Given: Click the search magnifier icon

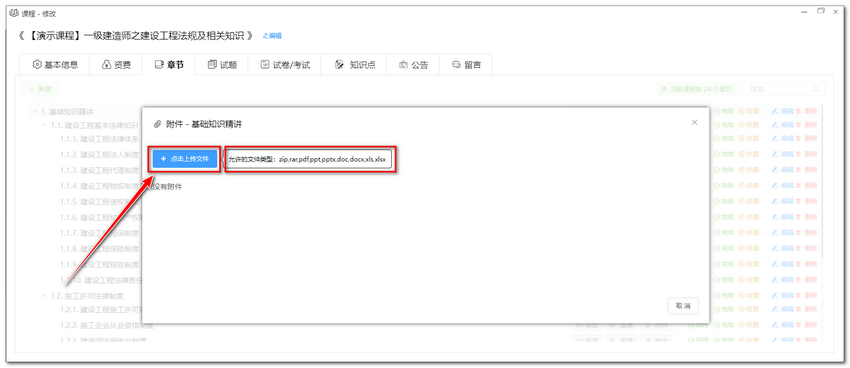Looking at the screenshot, I should tap(817, 89).
